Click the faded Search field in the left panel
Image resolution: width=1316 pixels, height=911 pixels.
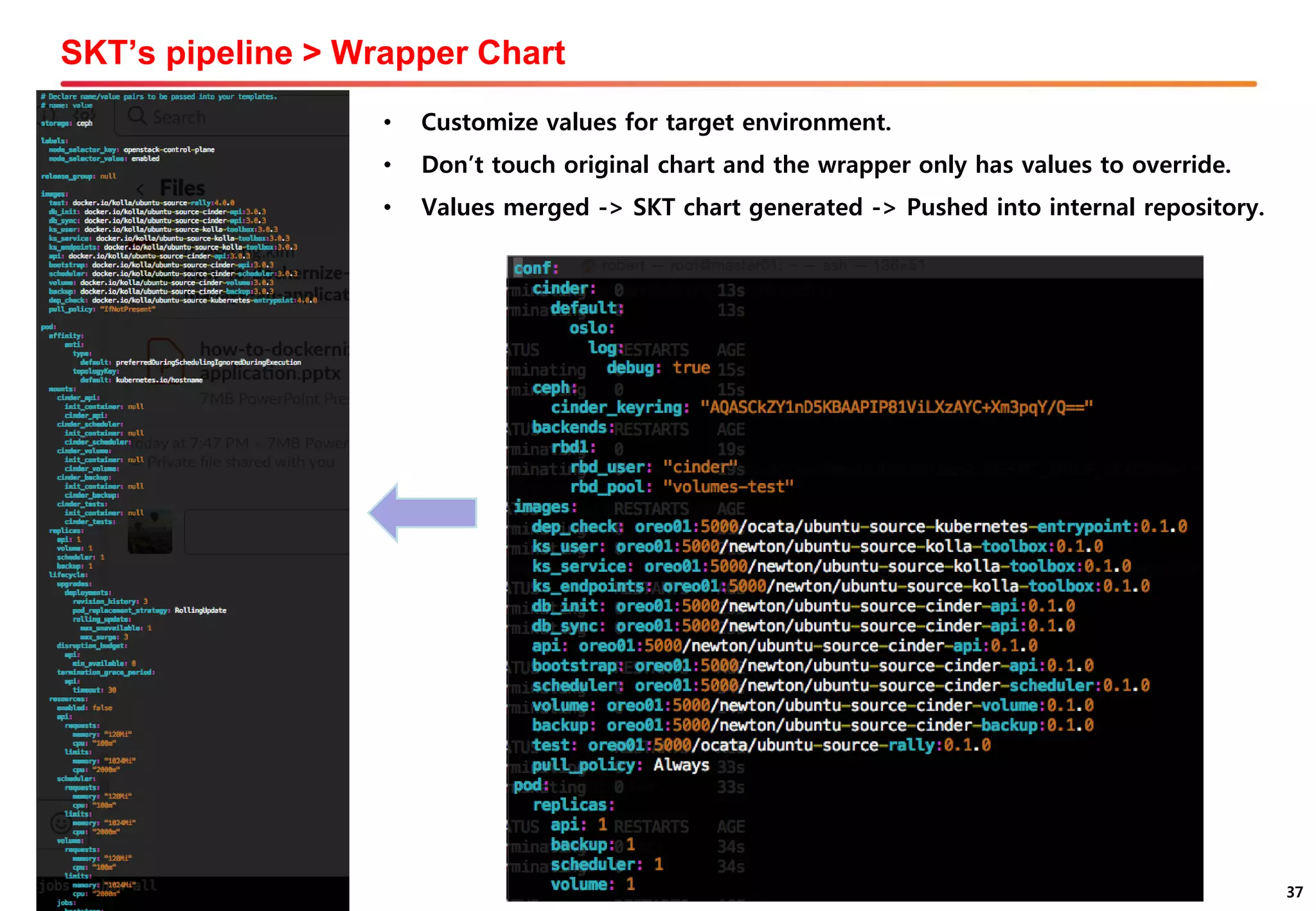click(233, 117)
